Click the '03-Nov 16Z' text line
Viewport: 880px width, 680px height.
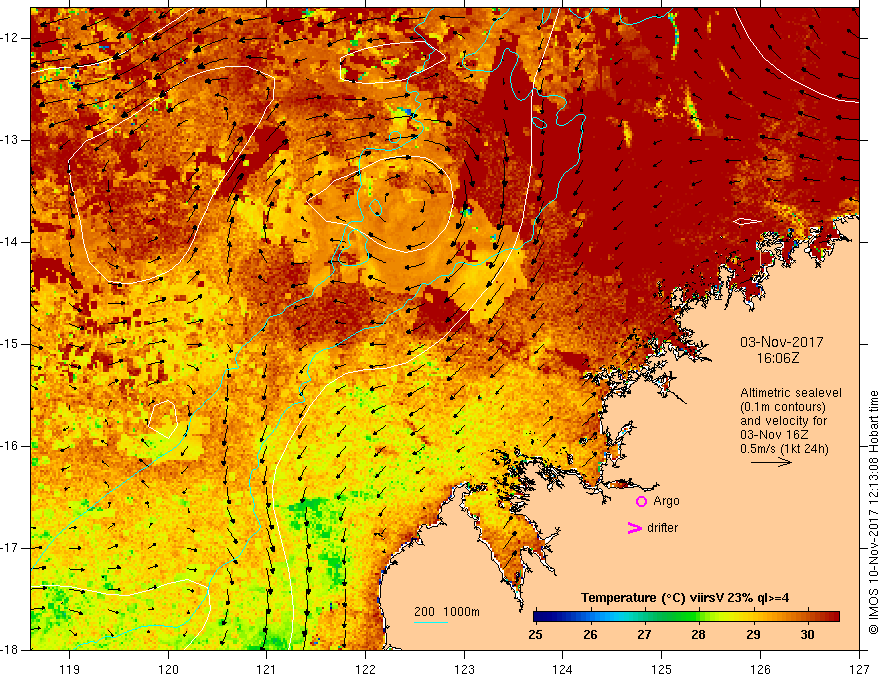(x=773, y=435)
